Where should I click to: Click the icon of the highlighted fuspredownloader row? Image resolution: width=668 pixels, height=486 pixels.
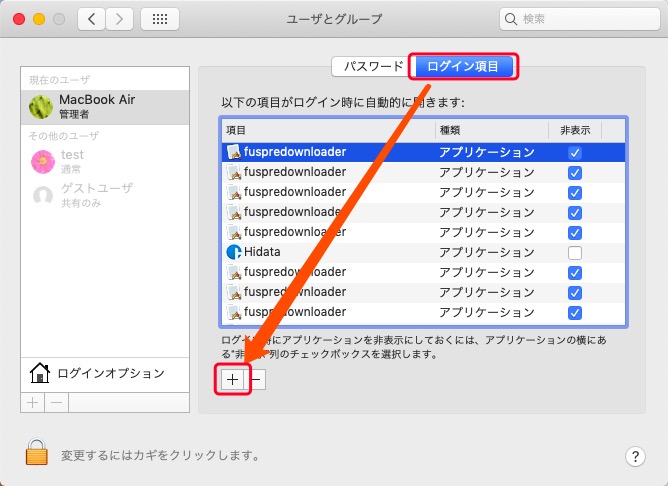coord(234,152)
